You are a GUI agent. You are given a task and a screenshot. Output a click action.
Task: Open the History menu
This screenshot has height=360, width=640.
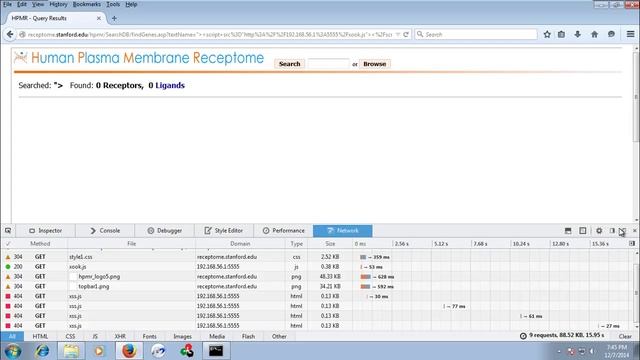pos(58,4)
